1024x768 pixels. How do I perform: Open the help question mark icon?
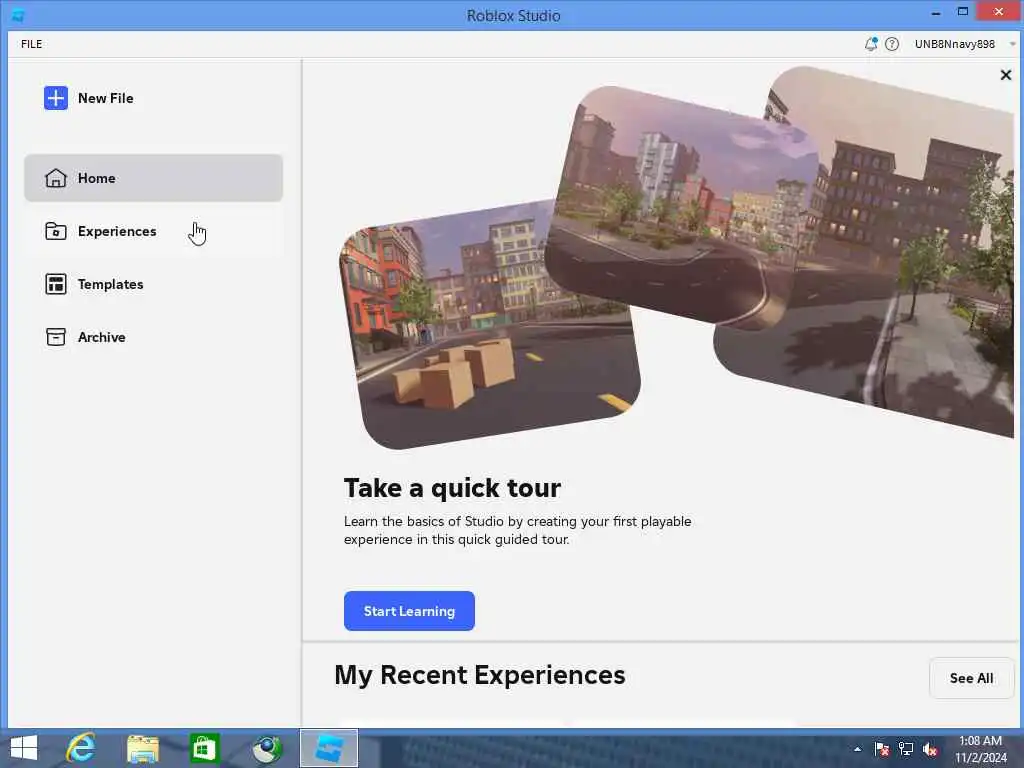click(x=892, y=44)
